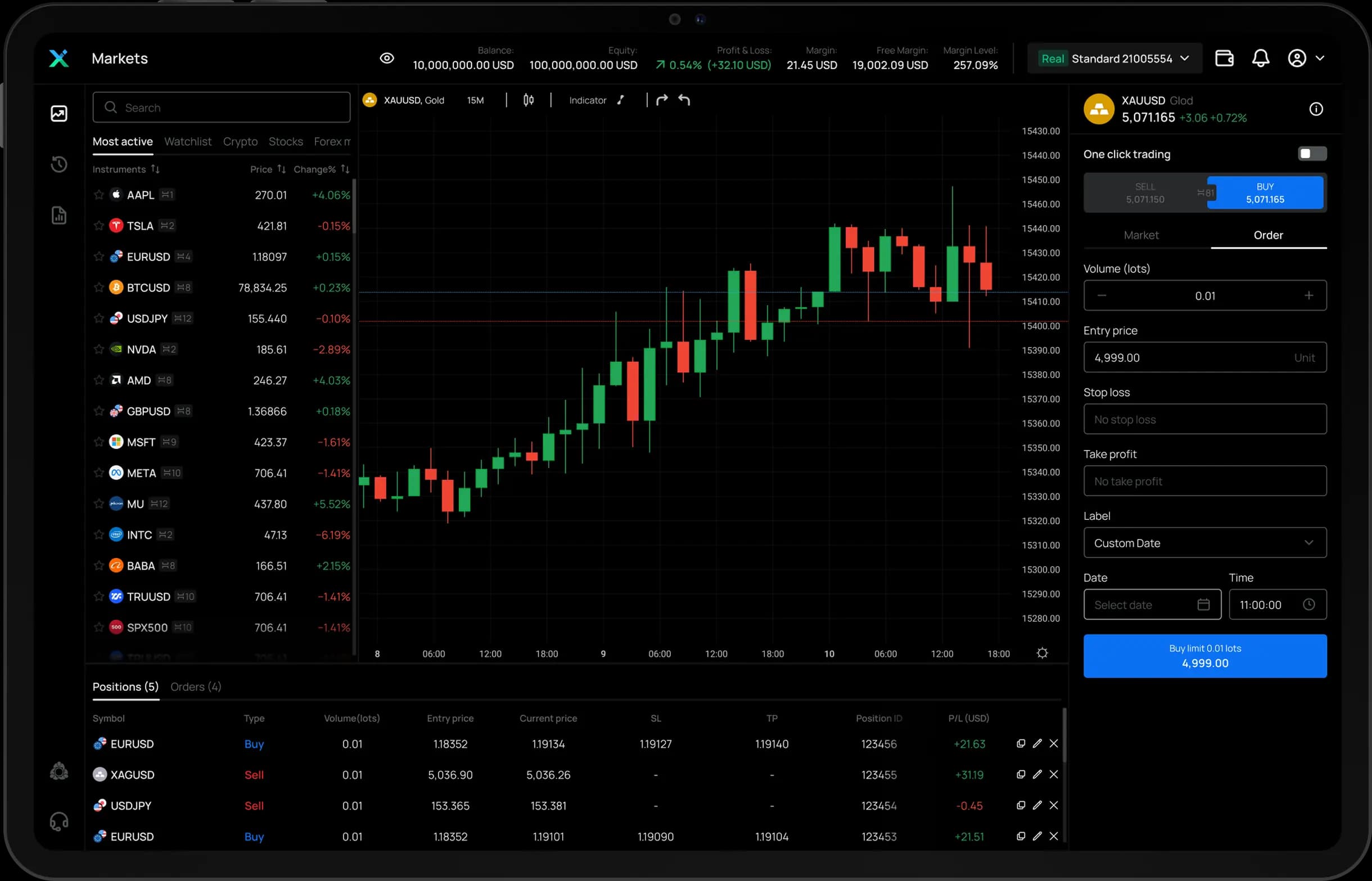
Task: Enable One click trading switch
Action: pyautogui.click(x=1312, y=154)
